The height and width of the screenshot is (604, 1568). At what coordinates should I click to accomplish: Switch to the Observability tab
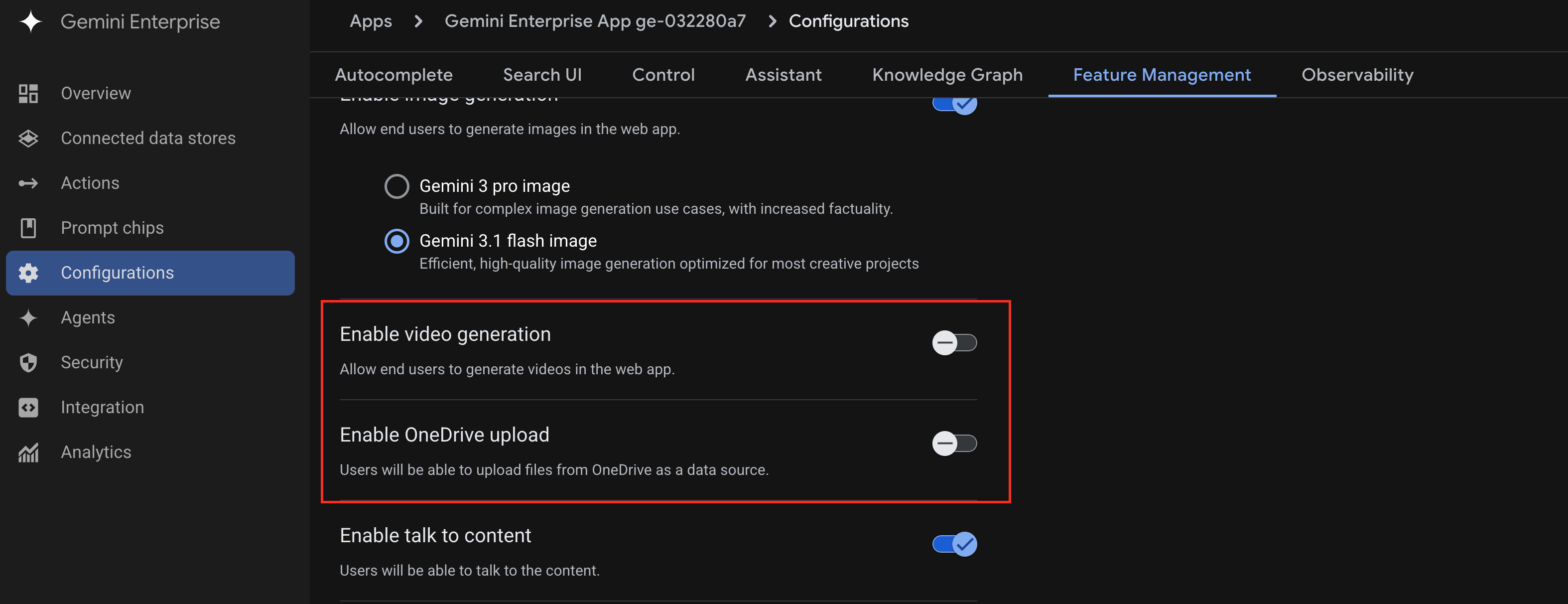point(1357,75)
